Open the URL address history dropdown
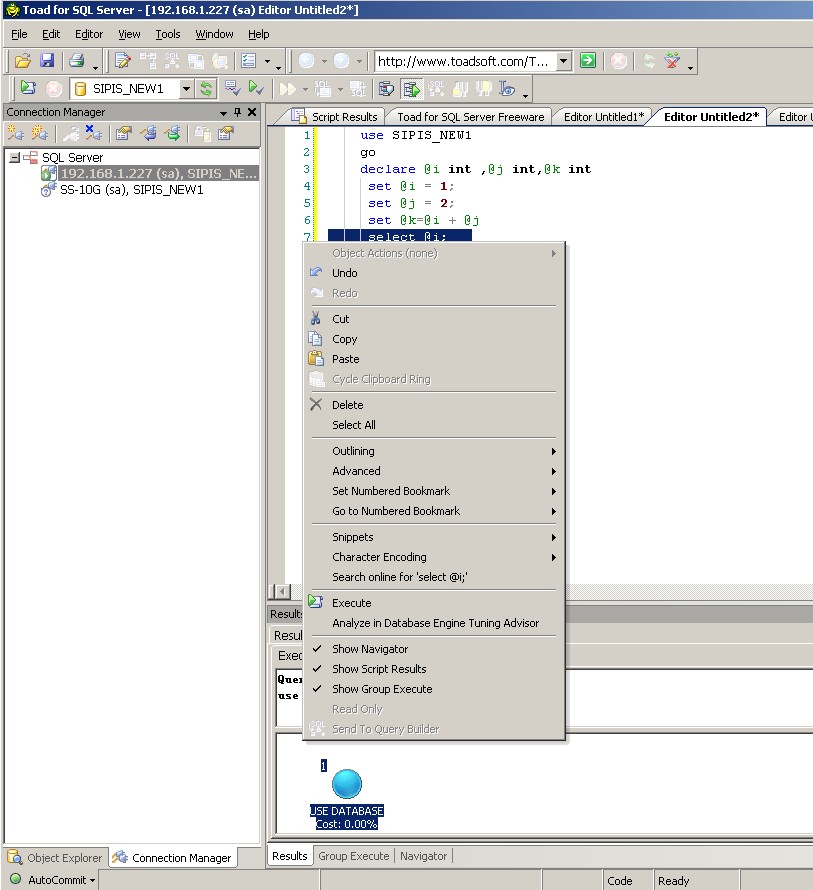Image resolution: width=813 pixels, height=890 pixels. [563, 60]
